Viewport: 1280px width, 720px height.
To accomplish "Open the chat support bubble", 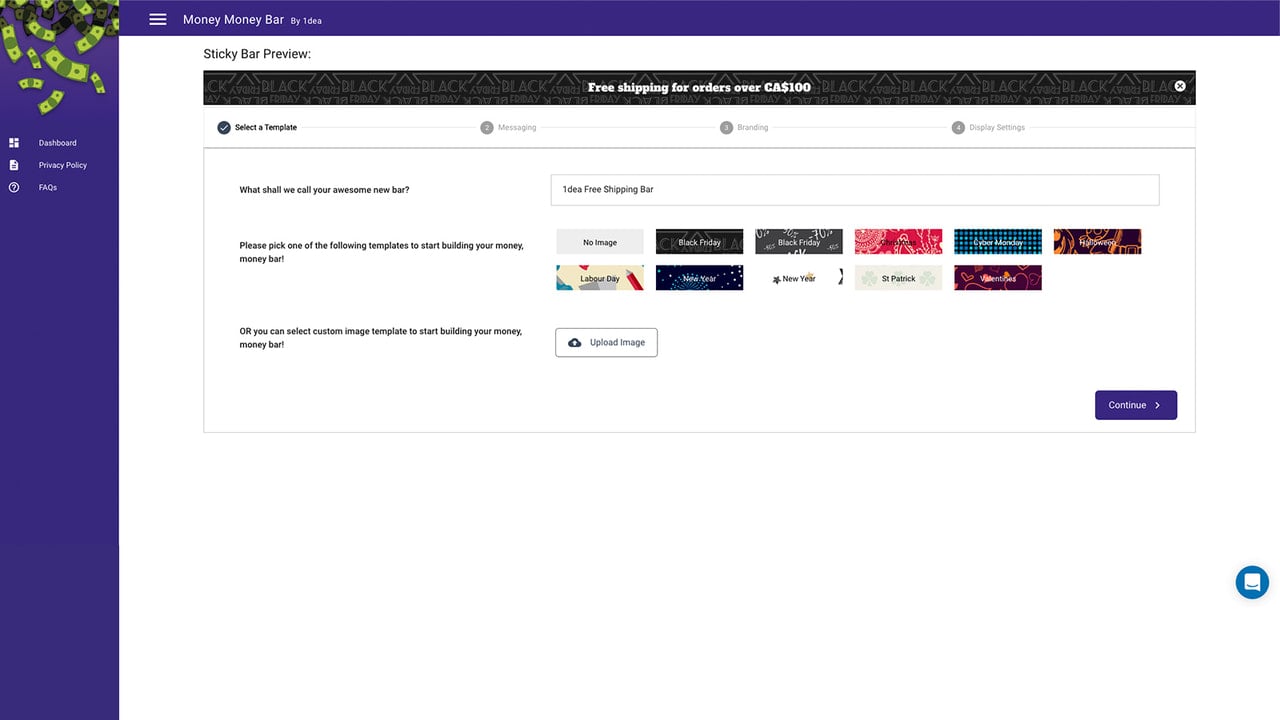I will tap(1252, 582).
